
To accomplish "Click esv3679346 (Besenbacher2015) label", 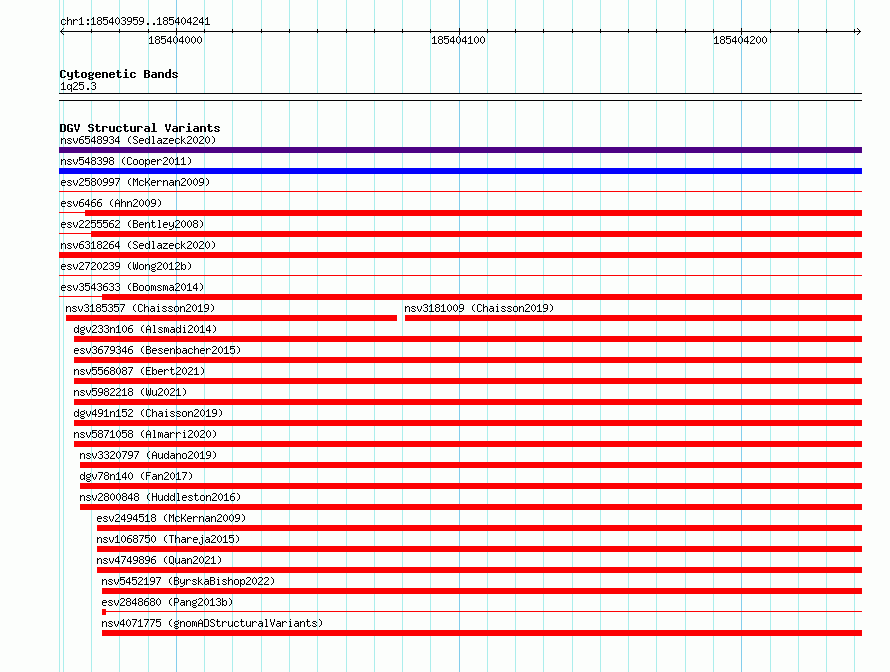I will (x=157, y=350).
